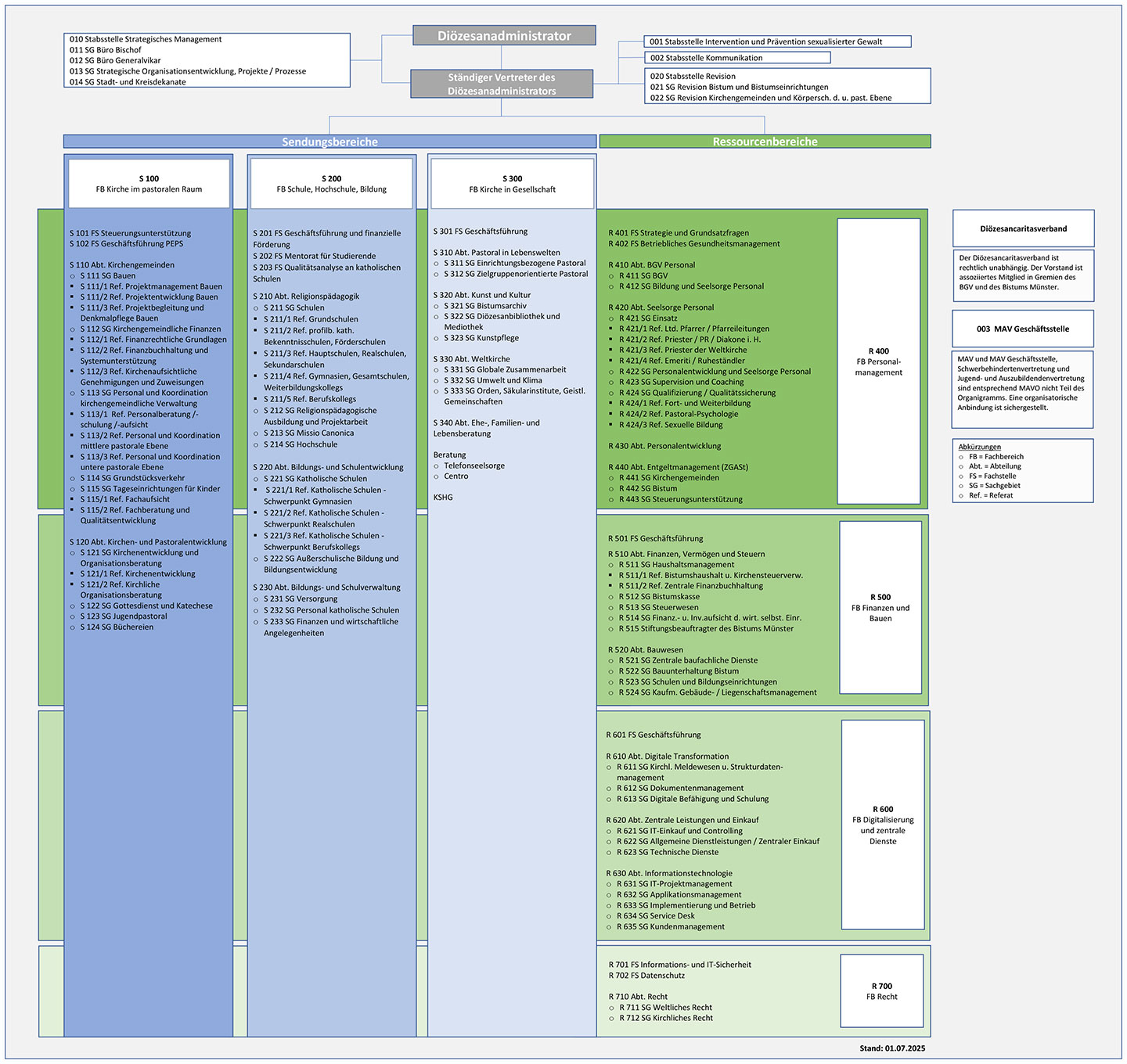
Task: Open the R 600 FB Digitalisierung box
Action: click(x=883, y=825)
